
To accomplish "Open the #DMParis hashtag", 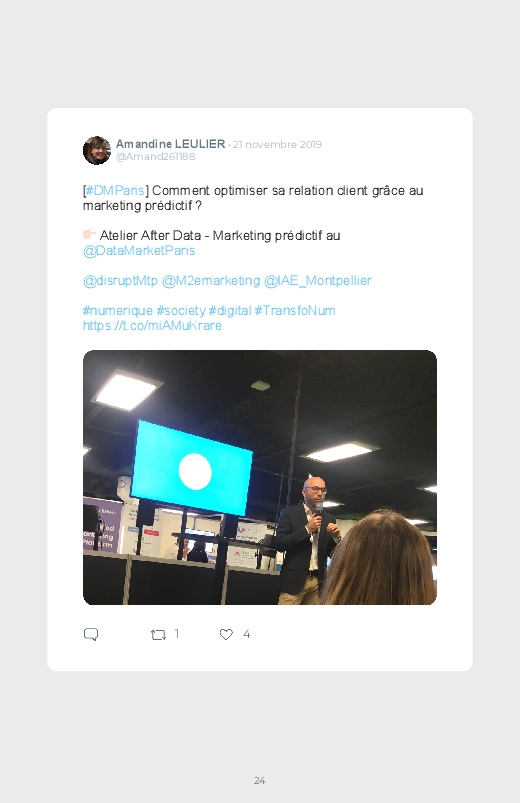I will (x=115, y=191).
